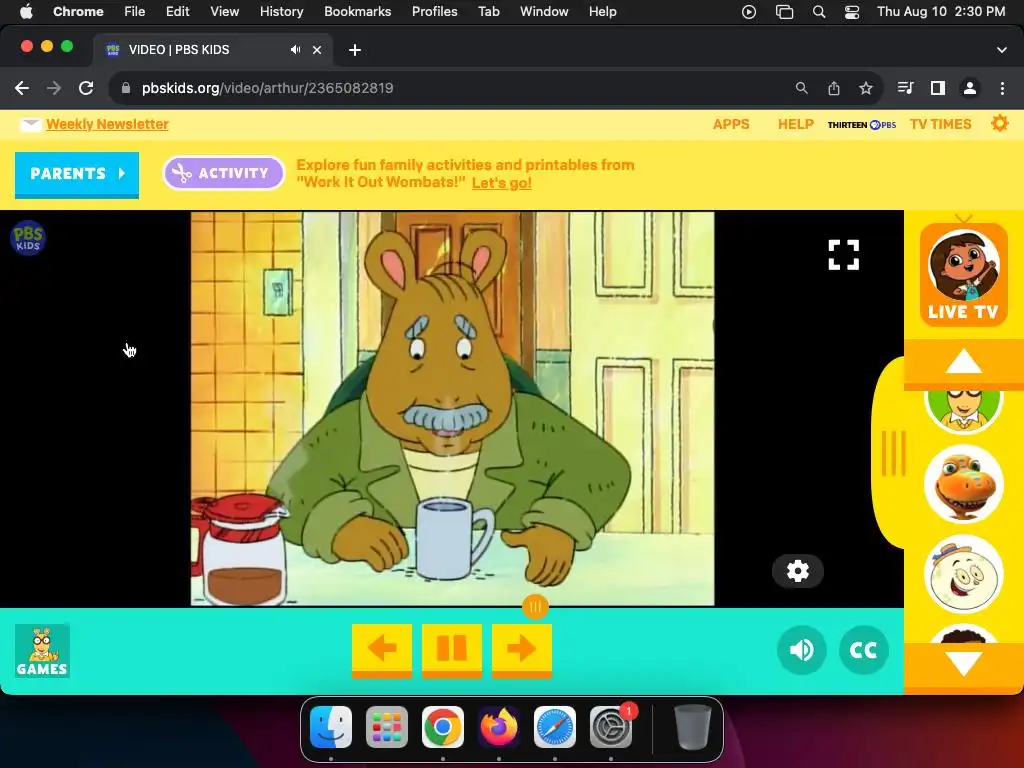The height and width of the screenshot is (768, 1024).
Task: Click the Thirteen PBS station logo
Action: pyautogui.click(x=861, y=125)
